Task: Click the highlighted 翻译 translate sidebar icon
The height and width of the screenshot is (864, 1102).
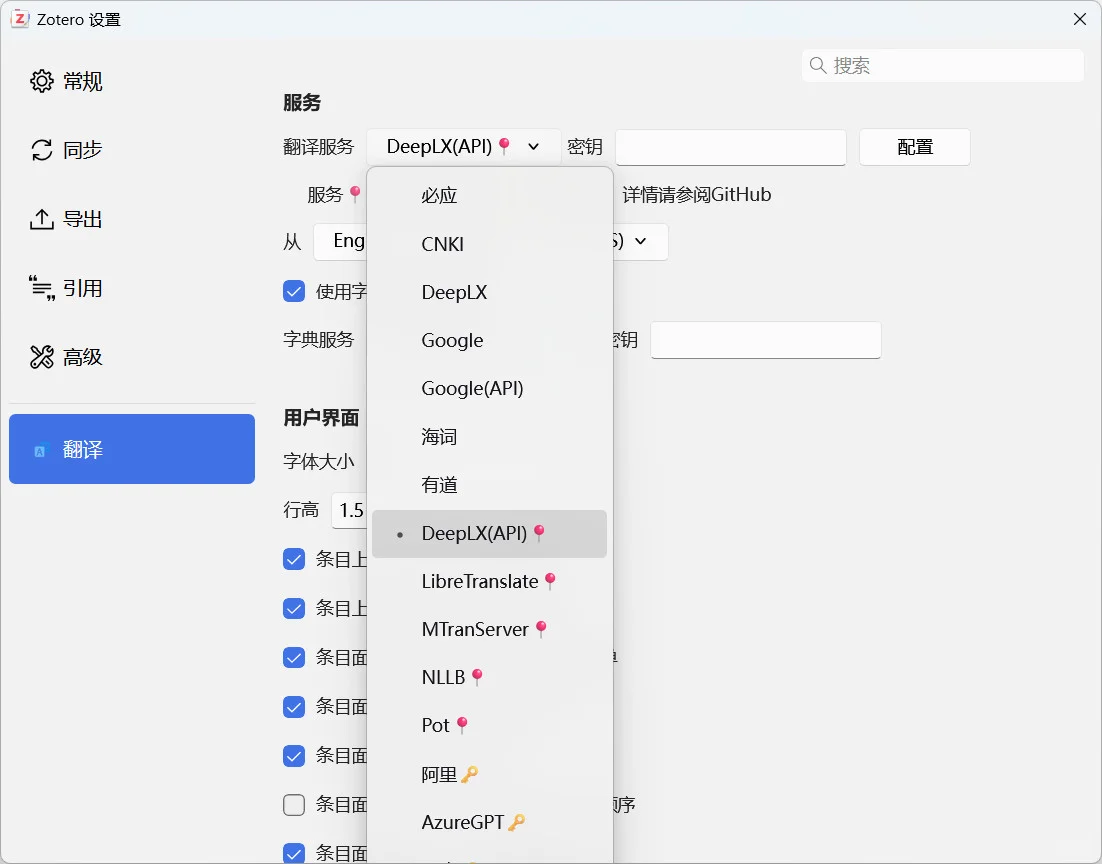Action: (40, 449)
